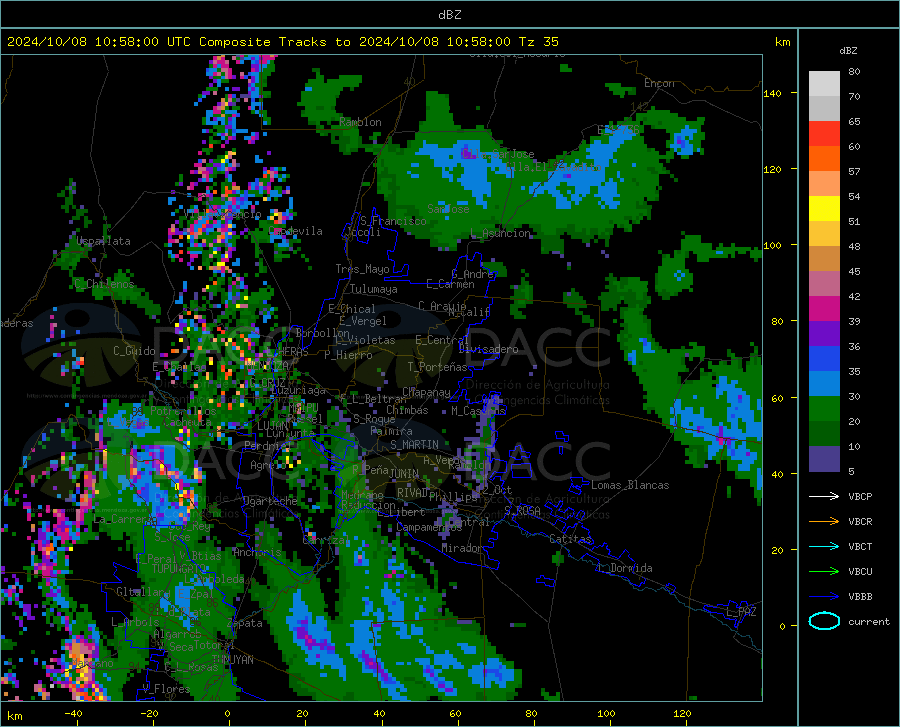Screen dimensions: 900x727
Task: Select the slate purple 5-10 dBZ swatch
Action: 824,459
